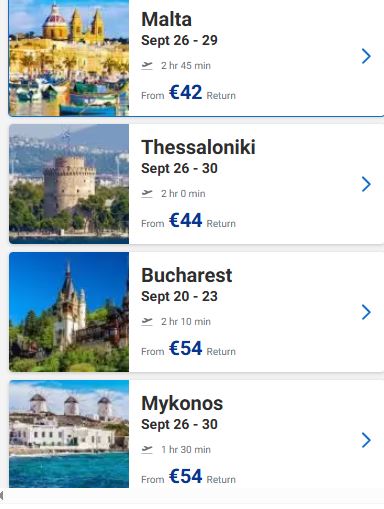Click plane icon beside 2 hr 10 min
This screenshot has width=384, height=509.
(147, 322)
